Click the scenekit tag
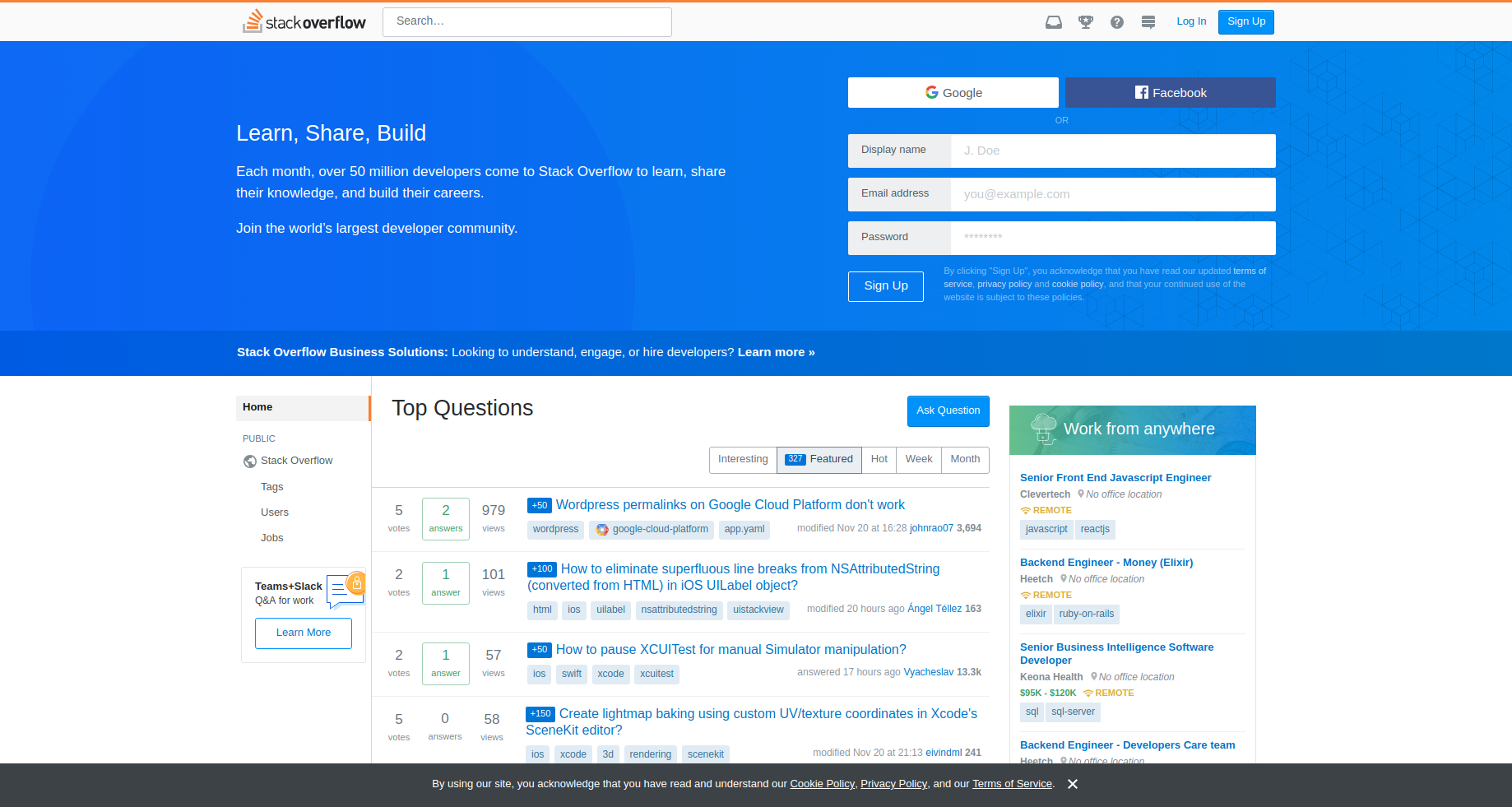Viewport: 1512px width, 807px height. pos(706,755)
